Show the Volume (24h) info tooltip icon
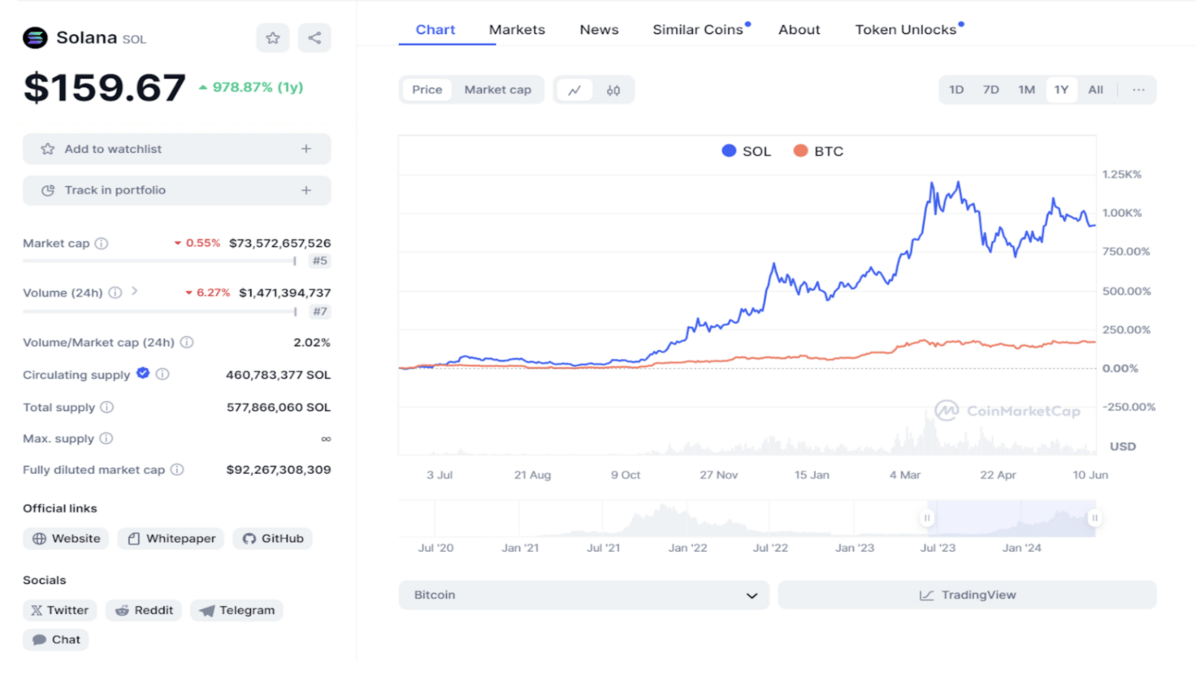The width and height of the screenshot is (1200, 675). click(115, 293)
